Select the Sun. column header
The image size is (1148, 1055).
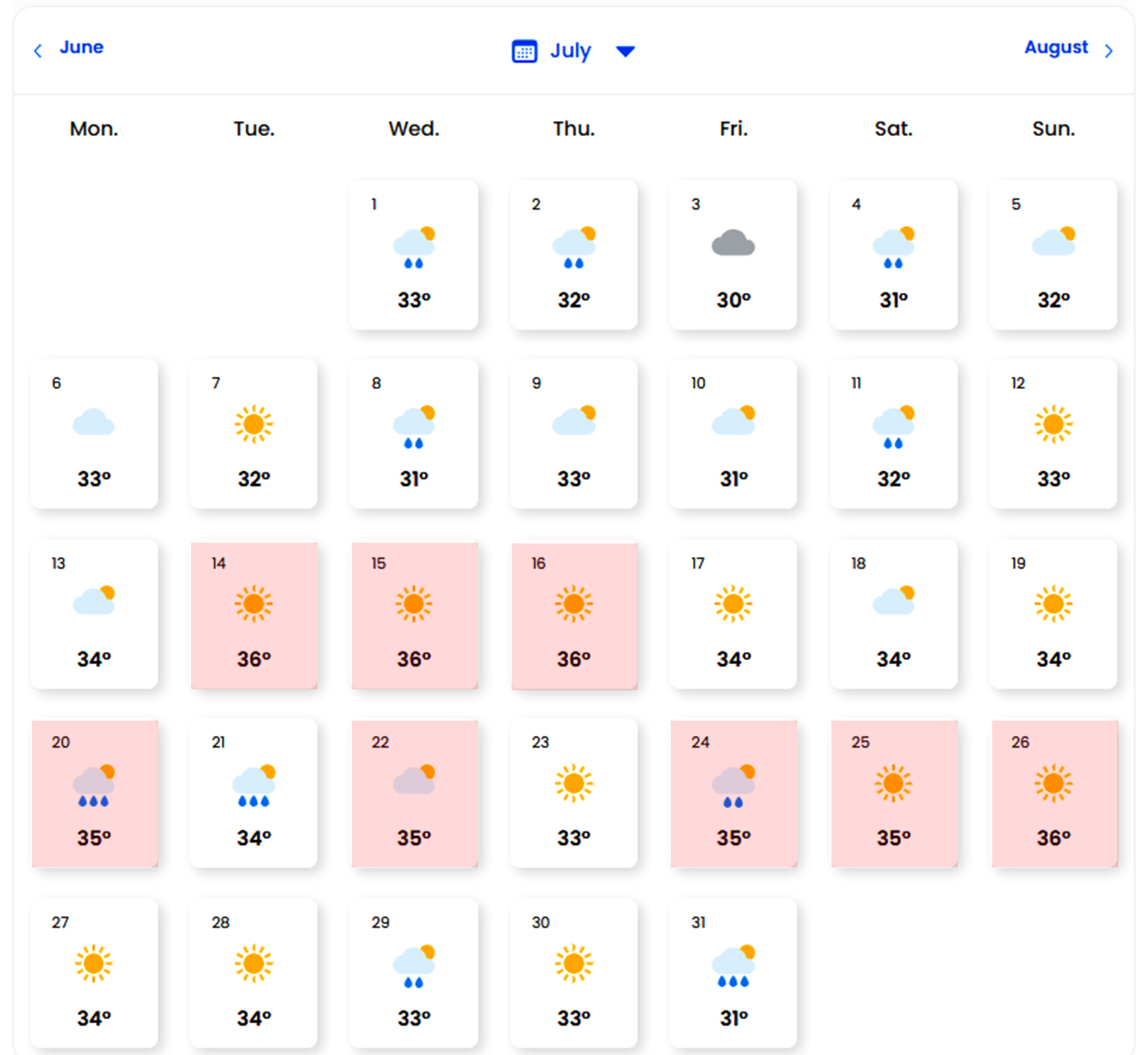(1054, 129)
